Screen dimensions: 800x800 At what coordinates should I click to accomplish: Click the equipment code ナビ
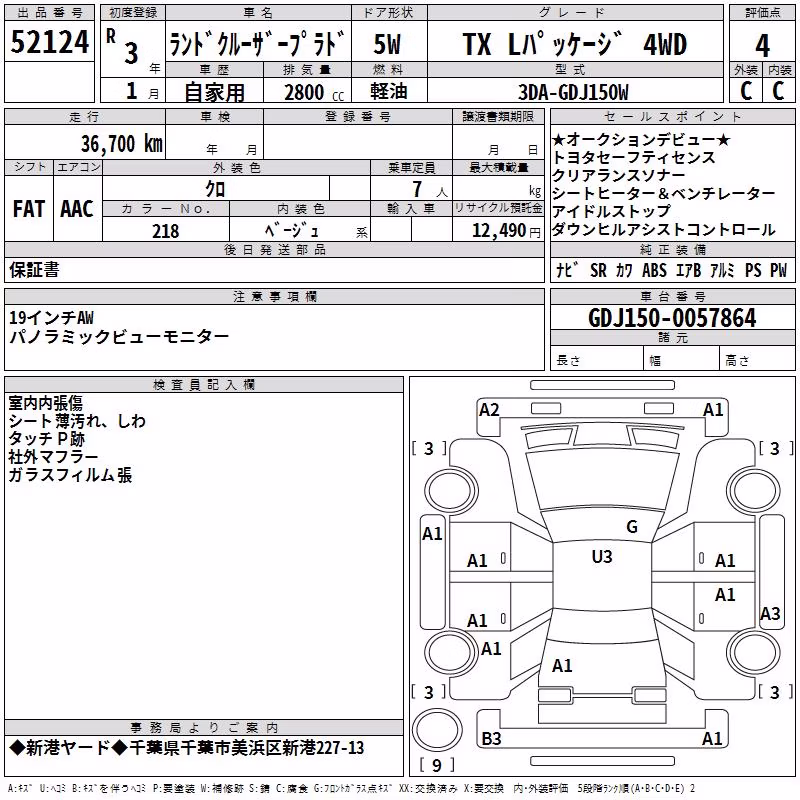[x=567, y=270]
